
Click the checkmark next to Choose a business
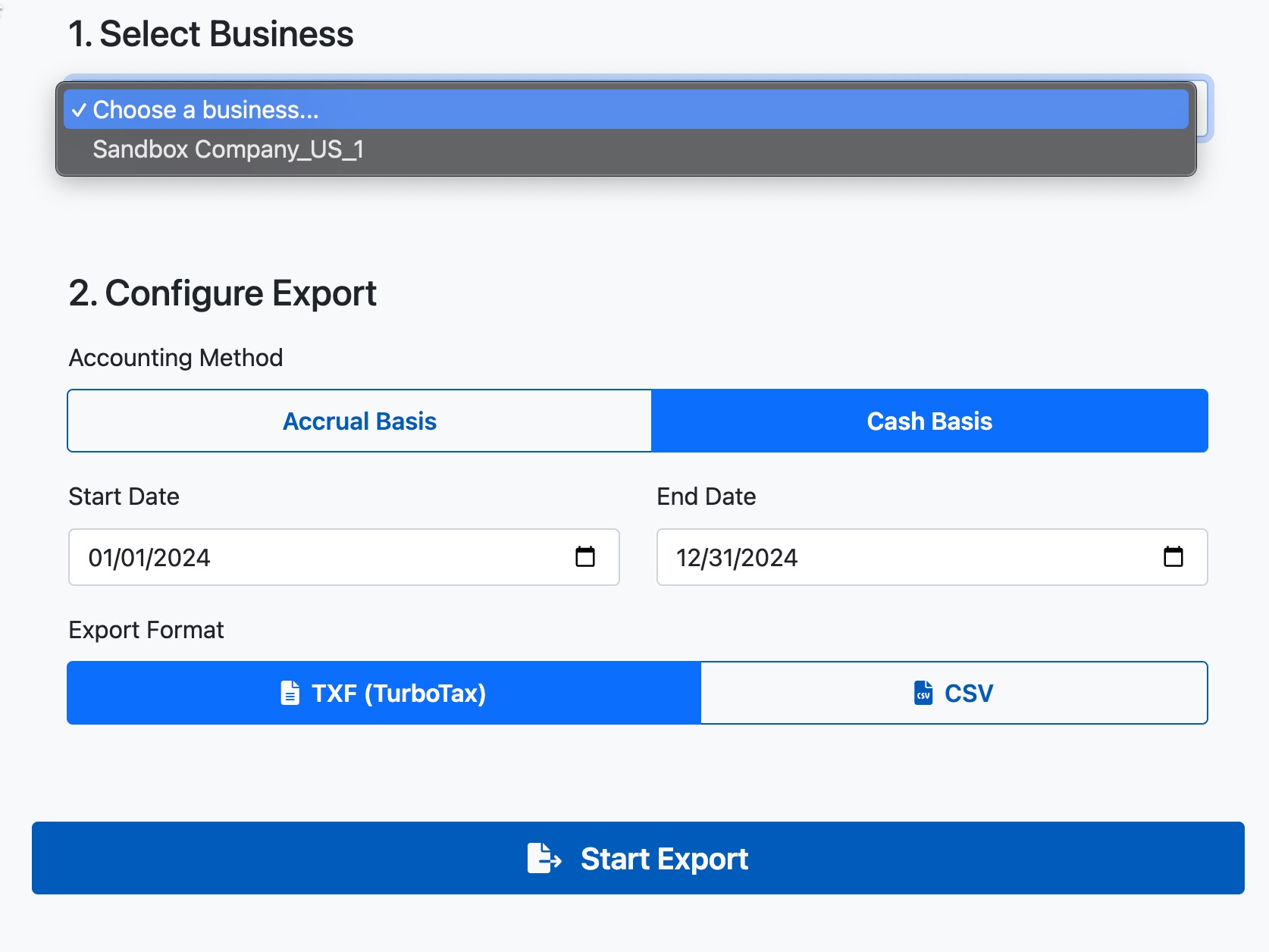click(x=79, y=110)
